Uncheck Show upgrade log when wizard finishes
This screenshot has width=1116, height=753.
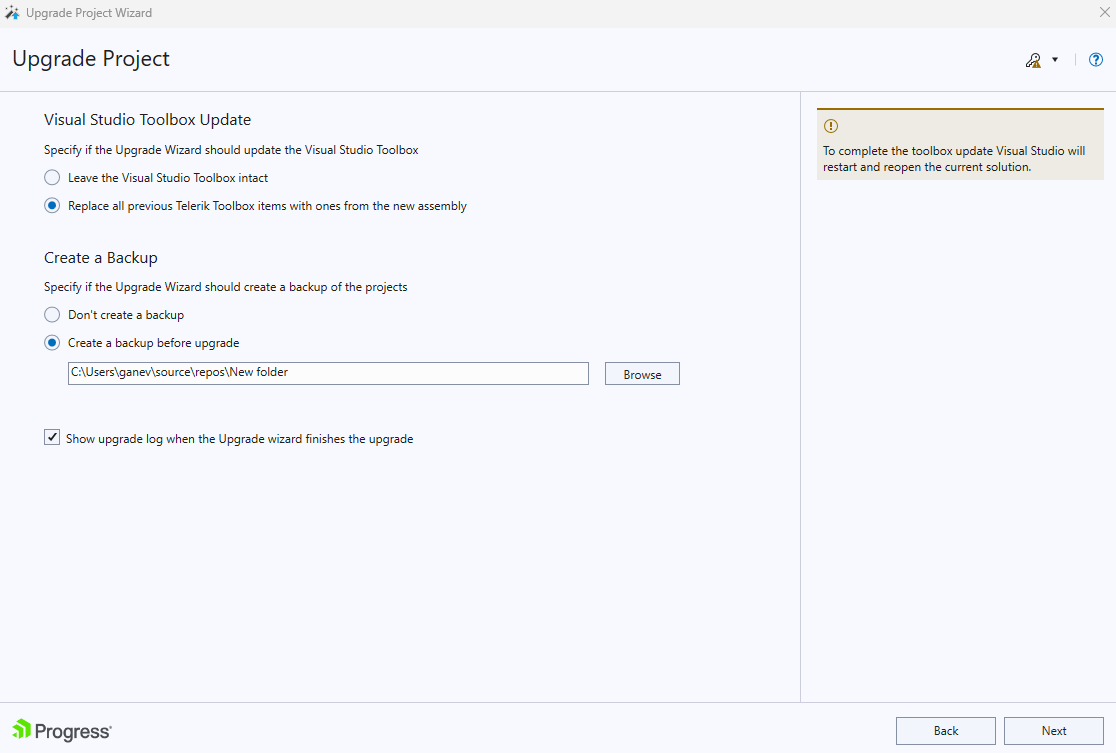click(x=51, y=437)
